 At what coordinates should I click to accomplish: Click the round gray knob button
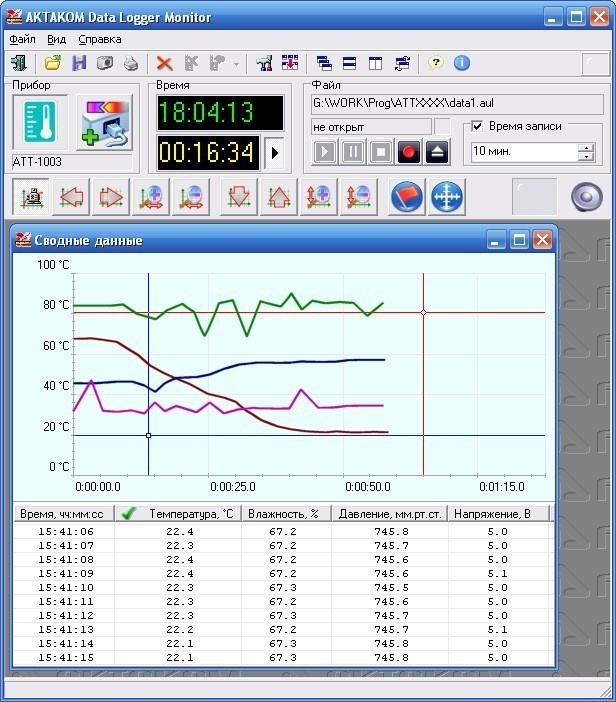coord(587,197)
